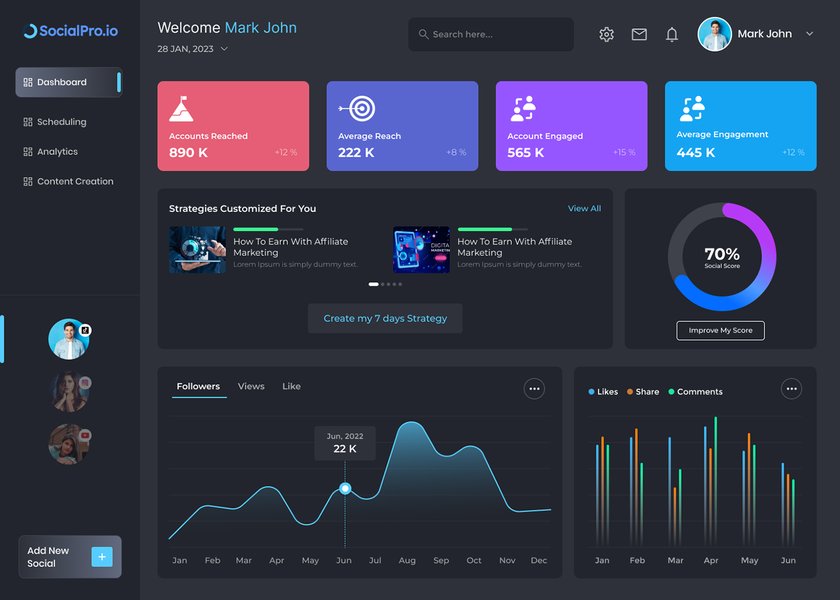Select the Dashboard menu item
The height and width of the screenshot is (600, 840).
click(69, 82)
